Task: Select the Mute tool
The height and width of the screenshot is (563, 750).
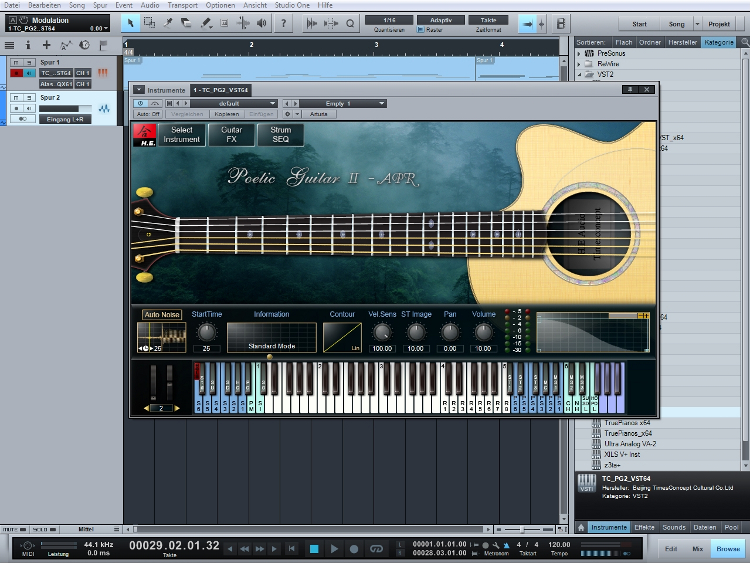Action: pyautogui.click(x=224, y=23)
